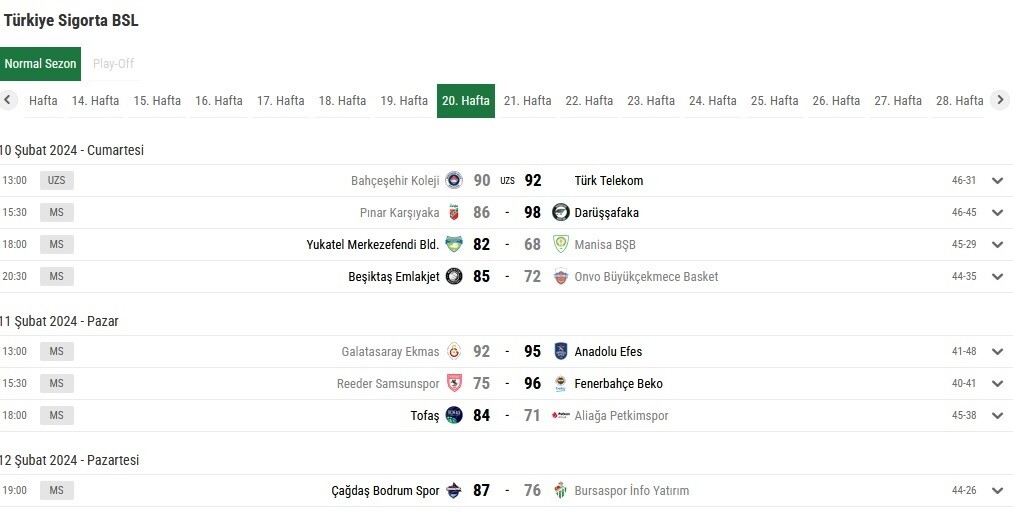Expand the Çağdaş Bodrum Spor match row
Screen dimensions: 1013x517
point(997,491)
